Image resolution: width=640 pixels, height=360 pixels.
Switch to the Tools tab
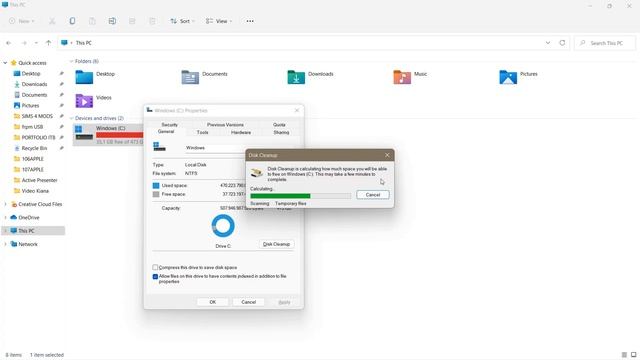click(202, 132)
